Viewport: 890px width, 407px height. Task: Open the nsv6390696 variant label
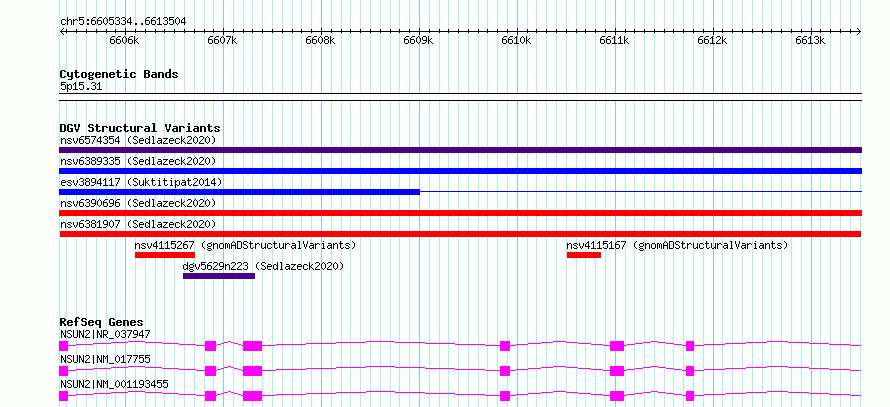138,203
